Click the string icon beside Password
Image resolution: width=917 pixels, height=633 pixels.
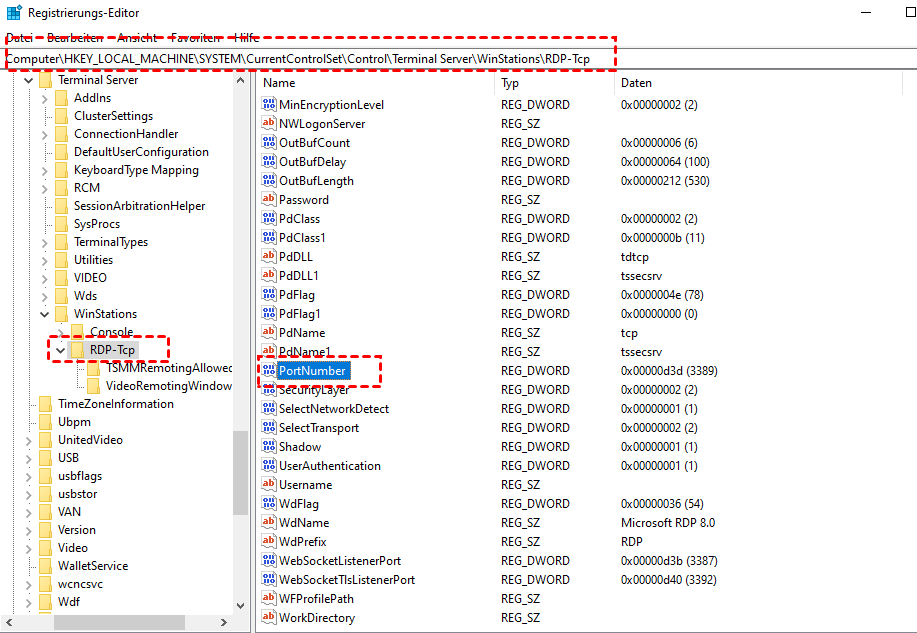[268, 200]
